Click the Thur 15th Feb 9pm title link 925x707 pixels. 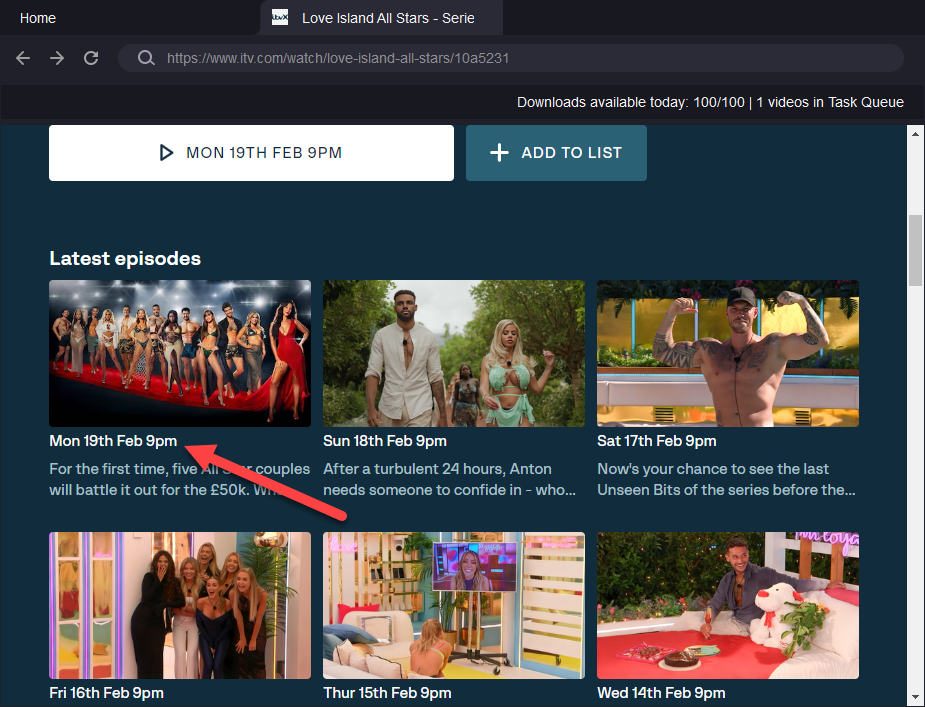coord(387,693)
